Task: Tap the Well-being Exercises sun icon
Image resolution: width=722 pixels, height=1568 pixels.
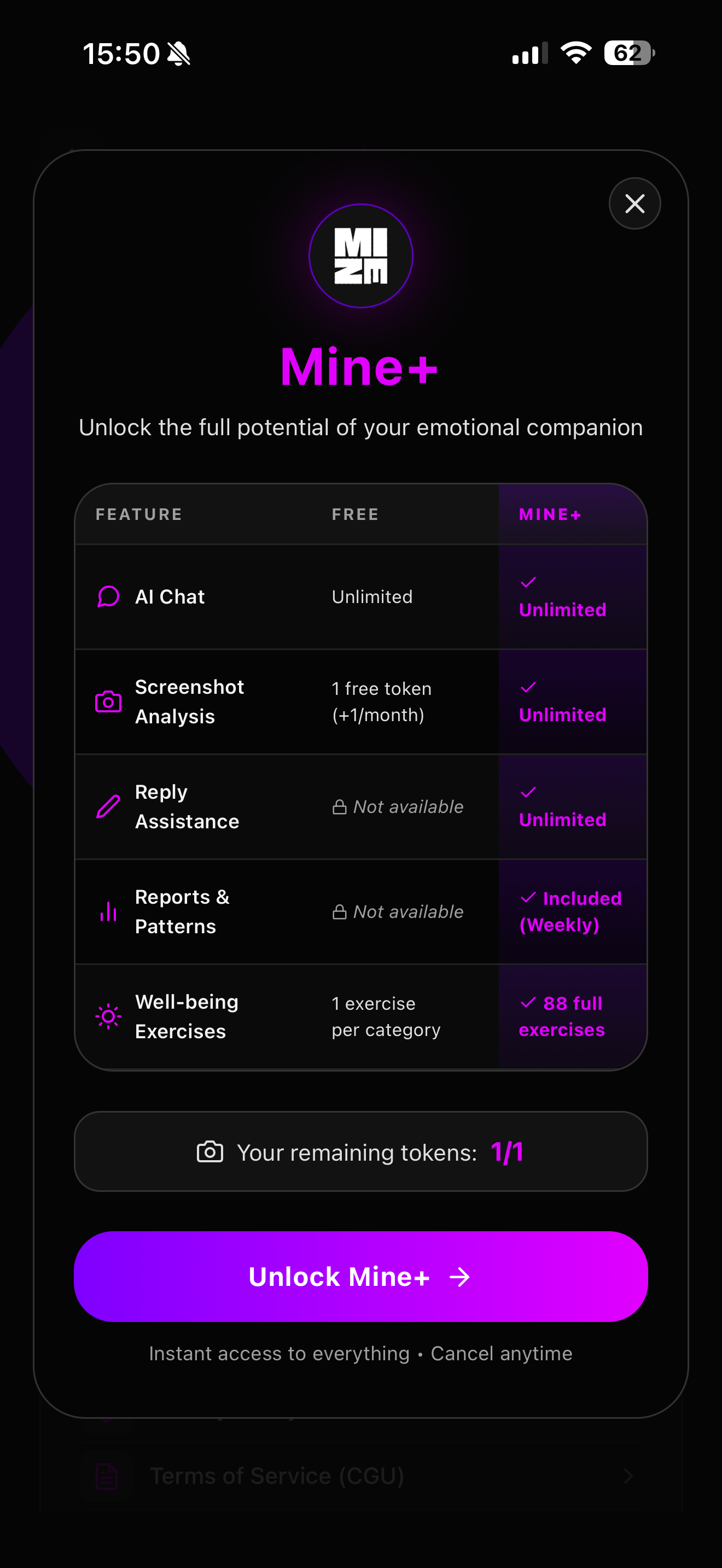Action: point(108,1016)
